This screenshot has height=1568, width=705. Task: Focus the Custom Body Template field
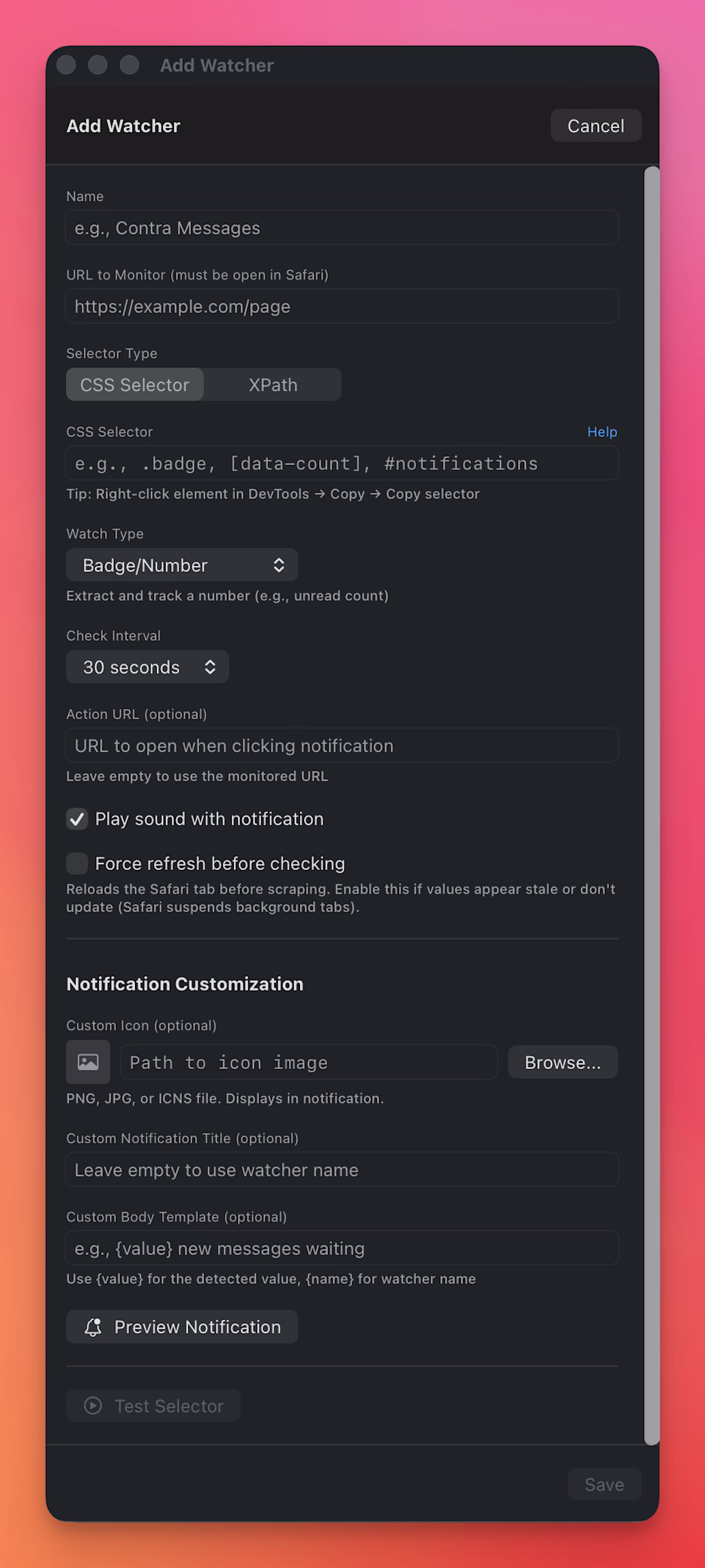342,1248
